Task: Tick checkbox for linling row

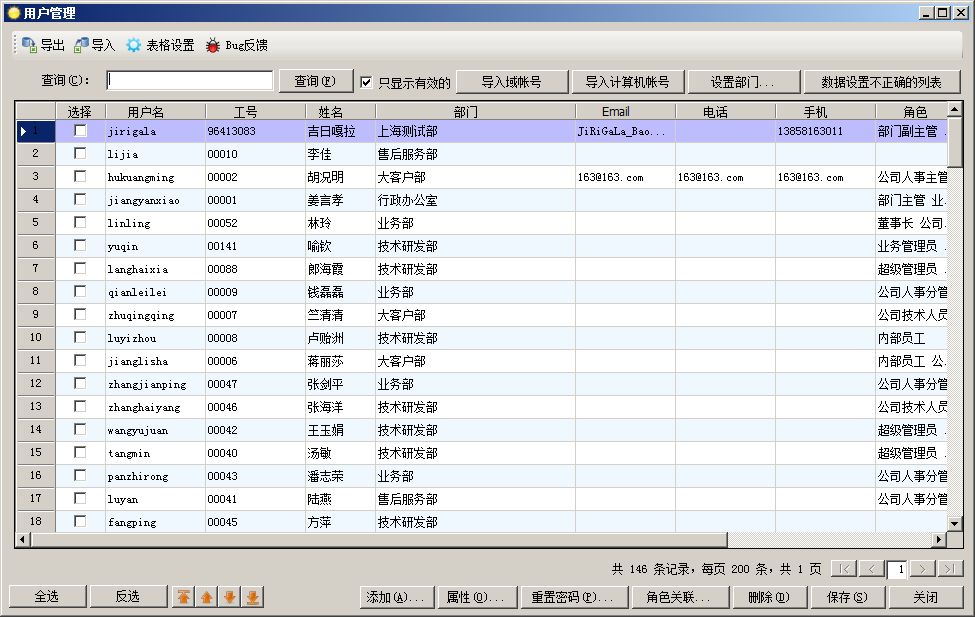Action: (80, 222)
